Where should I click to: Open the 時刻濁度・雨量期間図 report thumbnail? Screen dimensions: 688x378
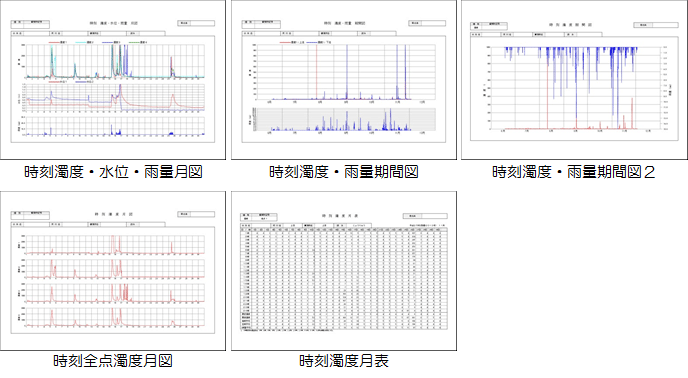(344, 79)
